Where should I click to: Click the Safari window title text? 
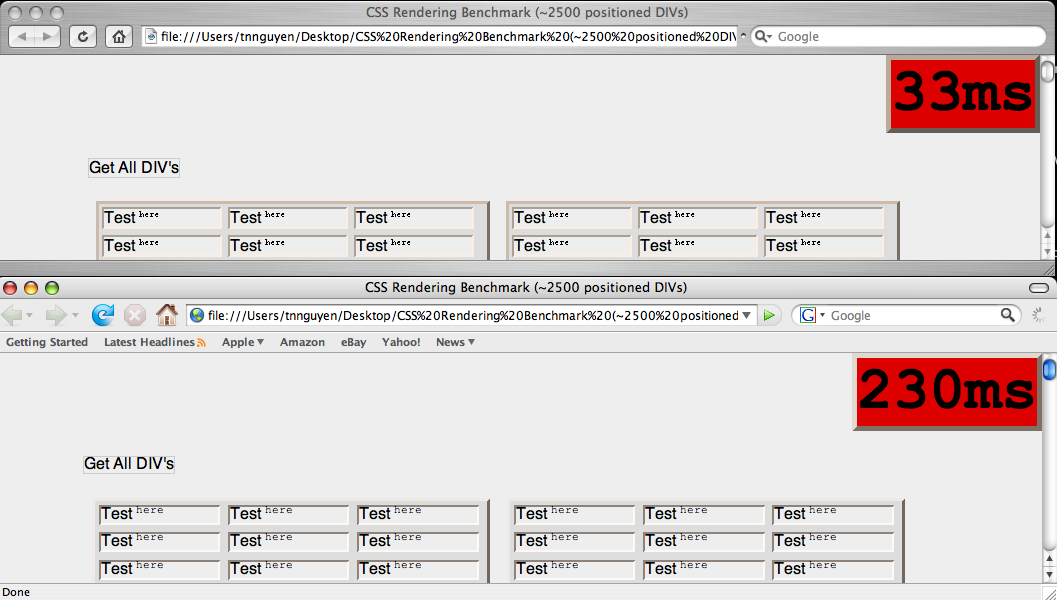pos(527,12)
